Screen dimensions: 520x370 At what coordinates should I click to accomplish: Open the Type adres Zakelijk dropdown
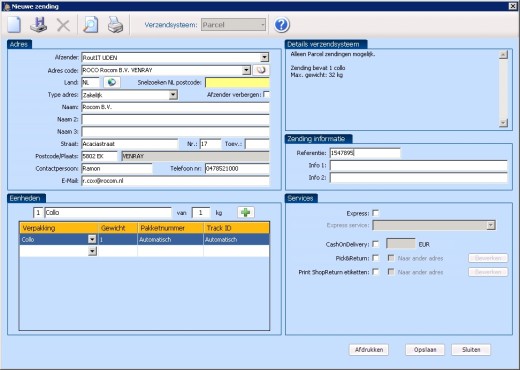(173, 95)
